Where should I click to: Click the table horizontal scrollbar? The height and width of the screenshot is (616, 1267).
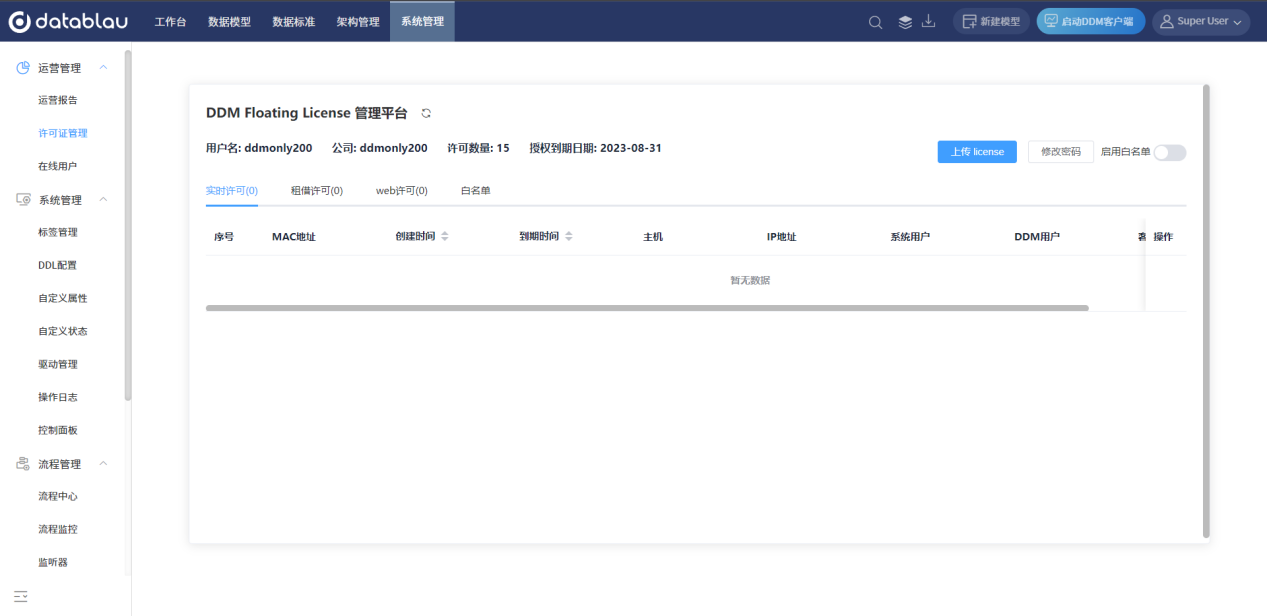647,308
